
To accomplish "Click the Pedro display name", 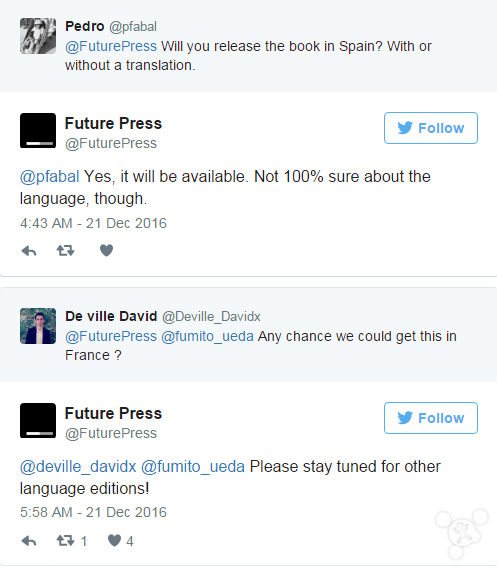I will tap(85, 26).
